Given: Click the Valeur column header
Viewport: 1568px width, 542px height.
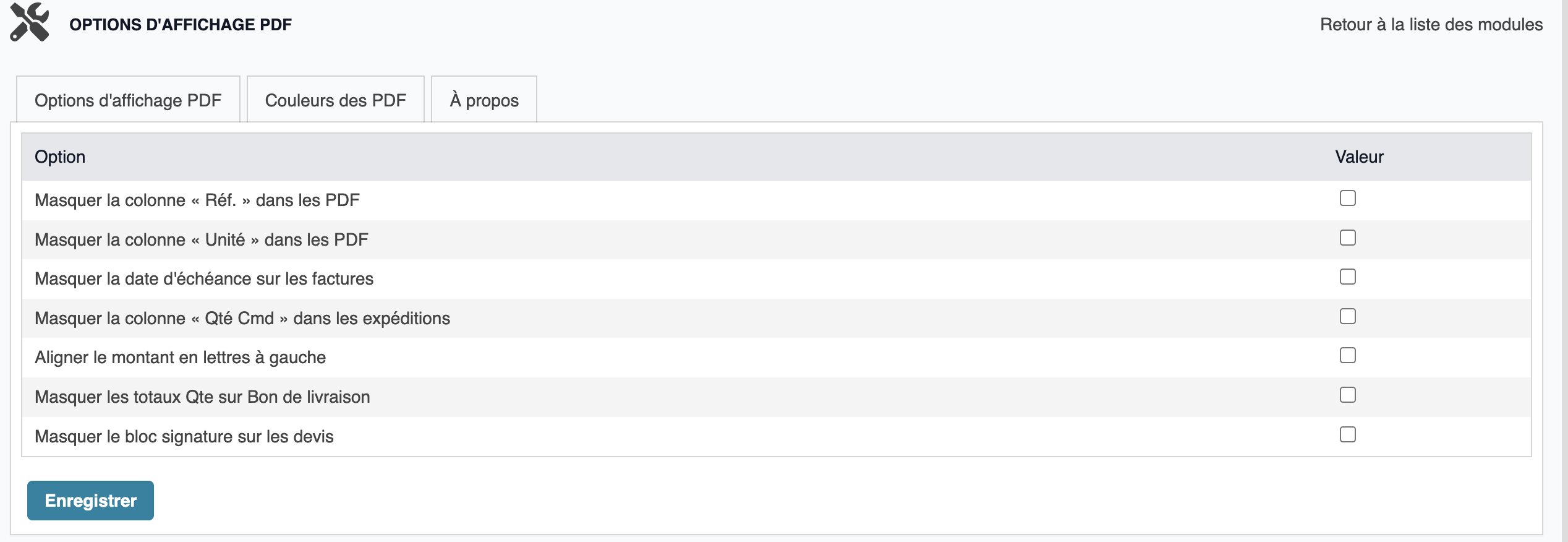Looking at the screenshot, I should pos(1359,157).
